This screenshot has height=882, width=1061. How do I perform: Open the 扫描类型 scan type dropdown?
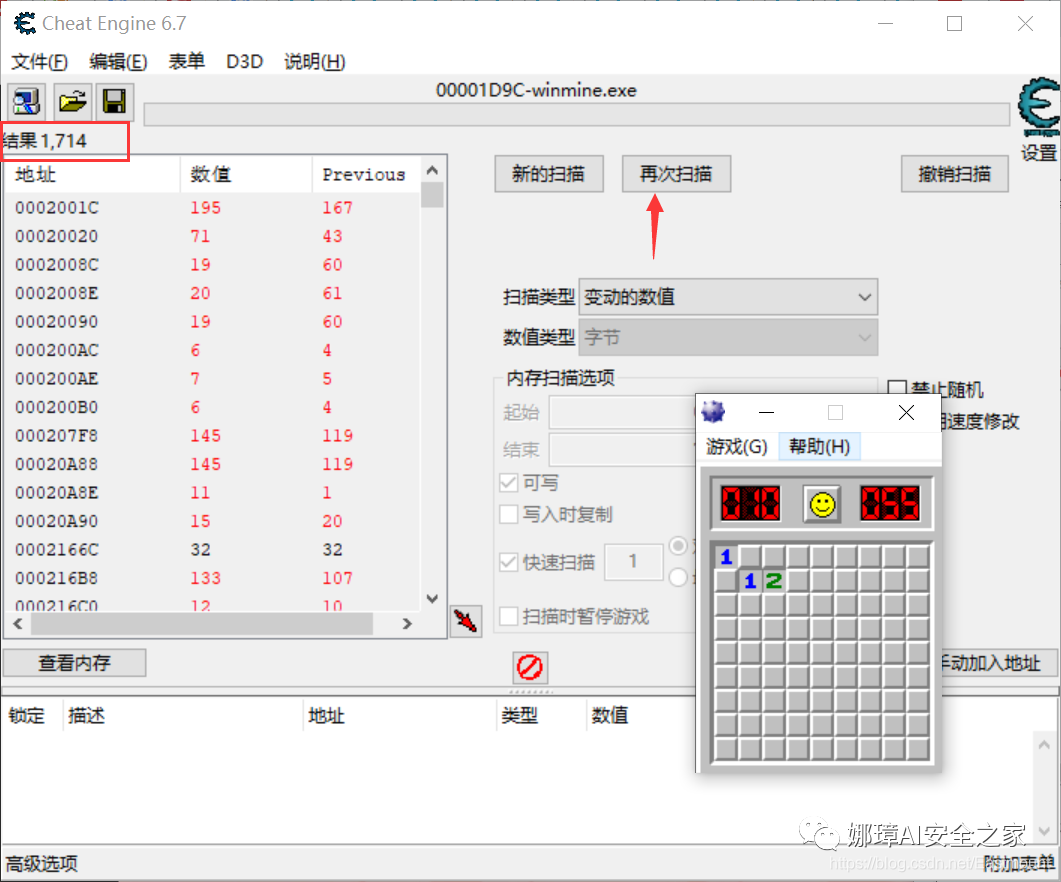[x=728, y=296]
